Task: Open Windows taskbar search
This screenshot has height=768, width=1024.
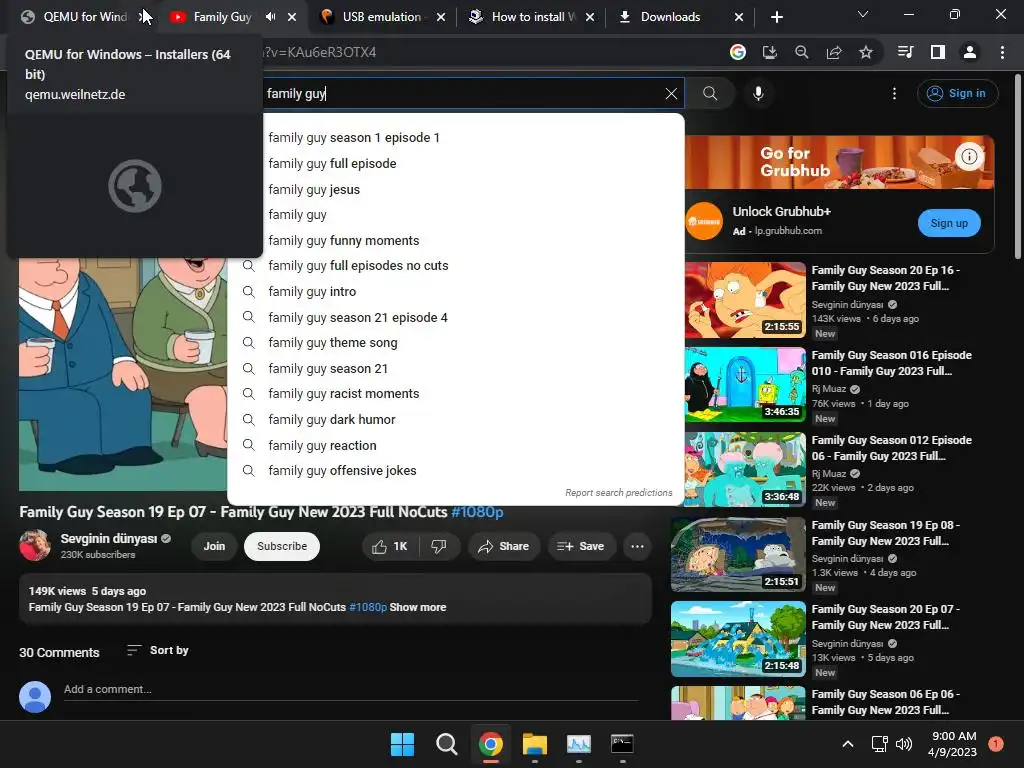Action: 447,744
